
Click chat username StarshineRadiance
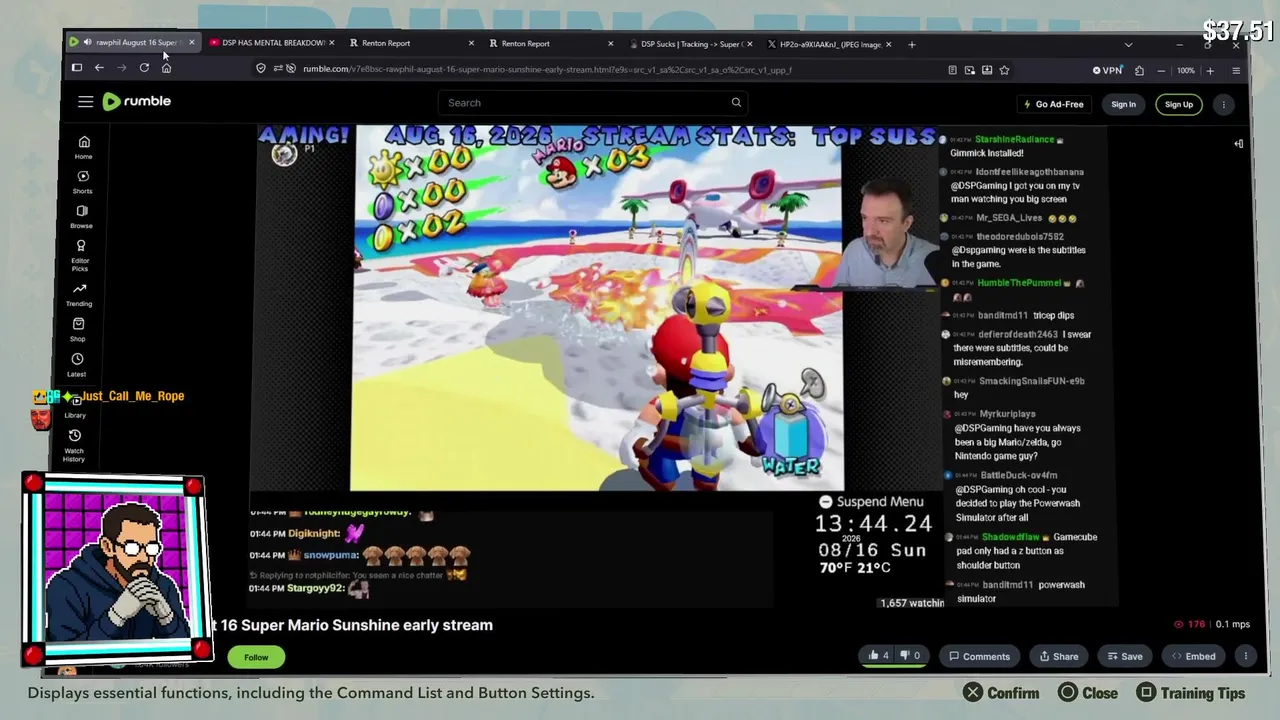tap(1014, 140)
